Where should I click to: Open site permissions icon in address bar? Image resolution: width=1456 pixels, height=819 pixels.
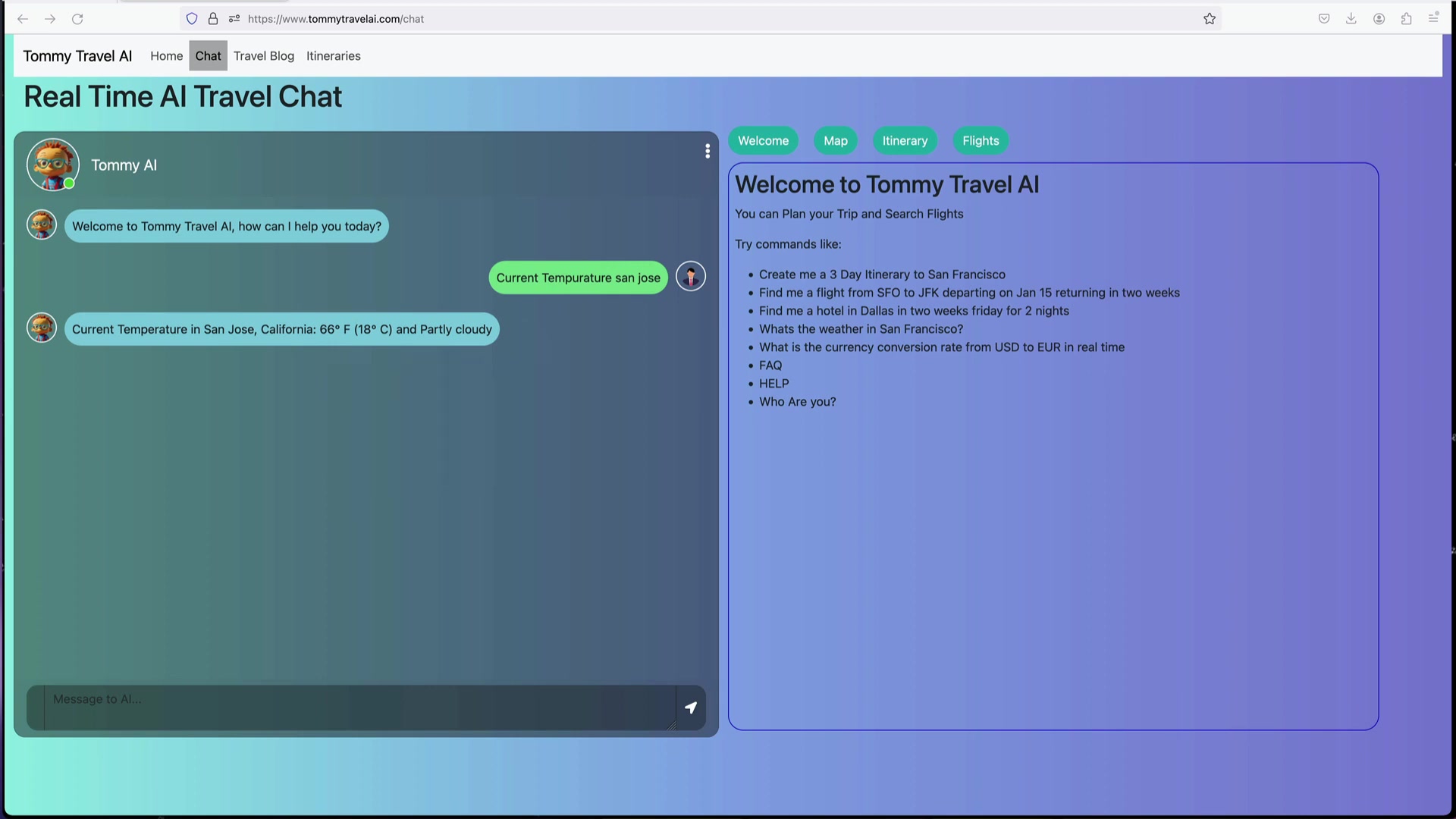234,19
